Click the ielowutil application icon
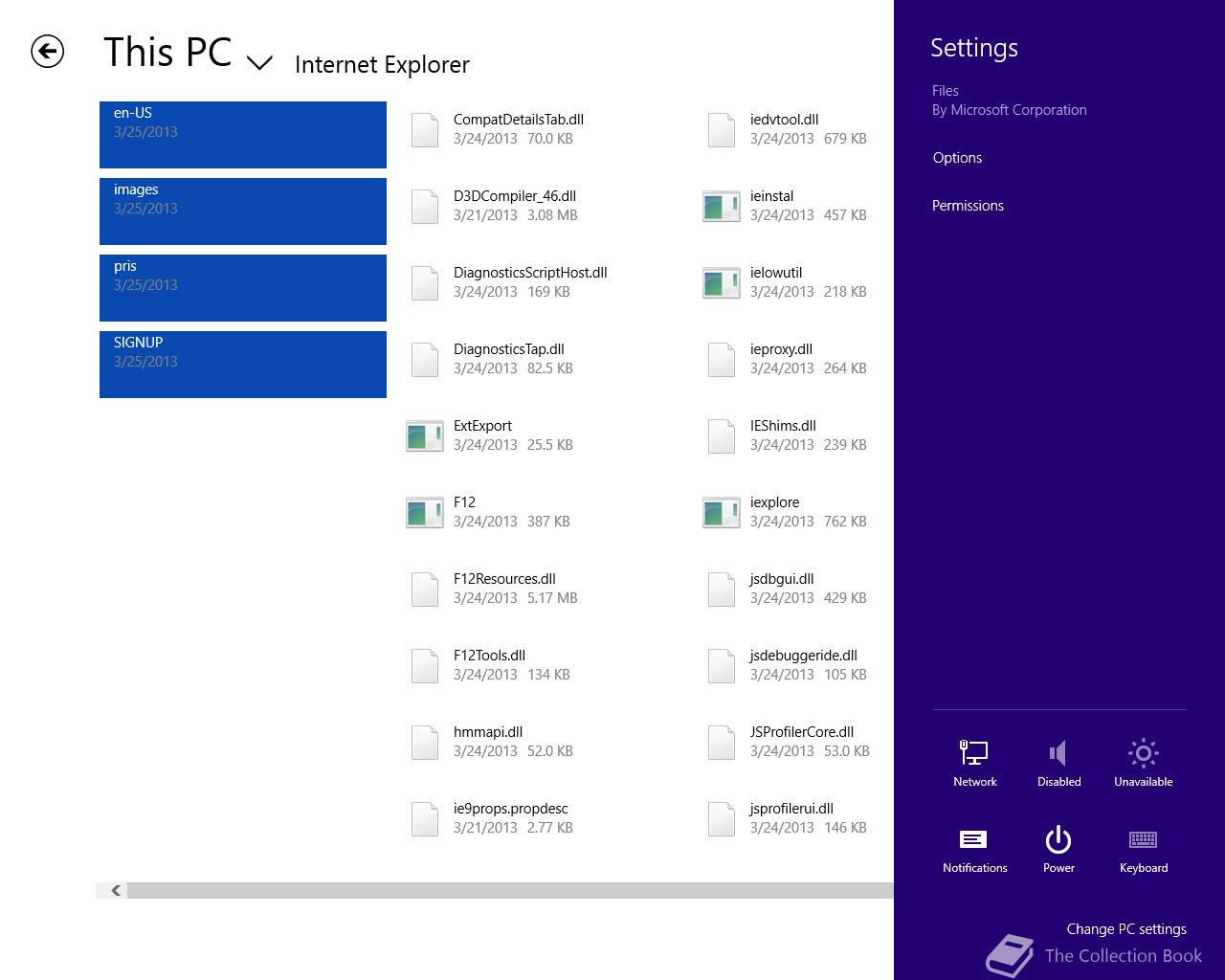The width and height of the screenshot is (1225, 980). [722, 283]
